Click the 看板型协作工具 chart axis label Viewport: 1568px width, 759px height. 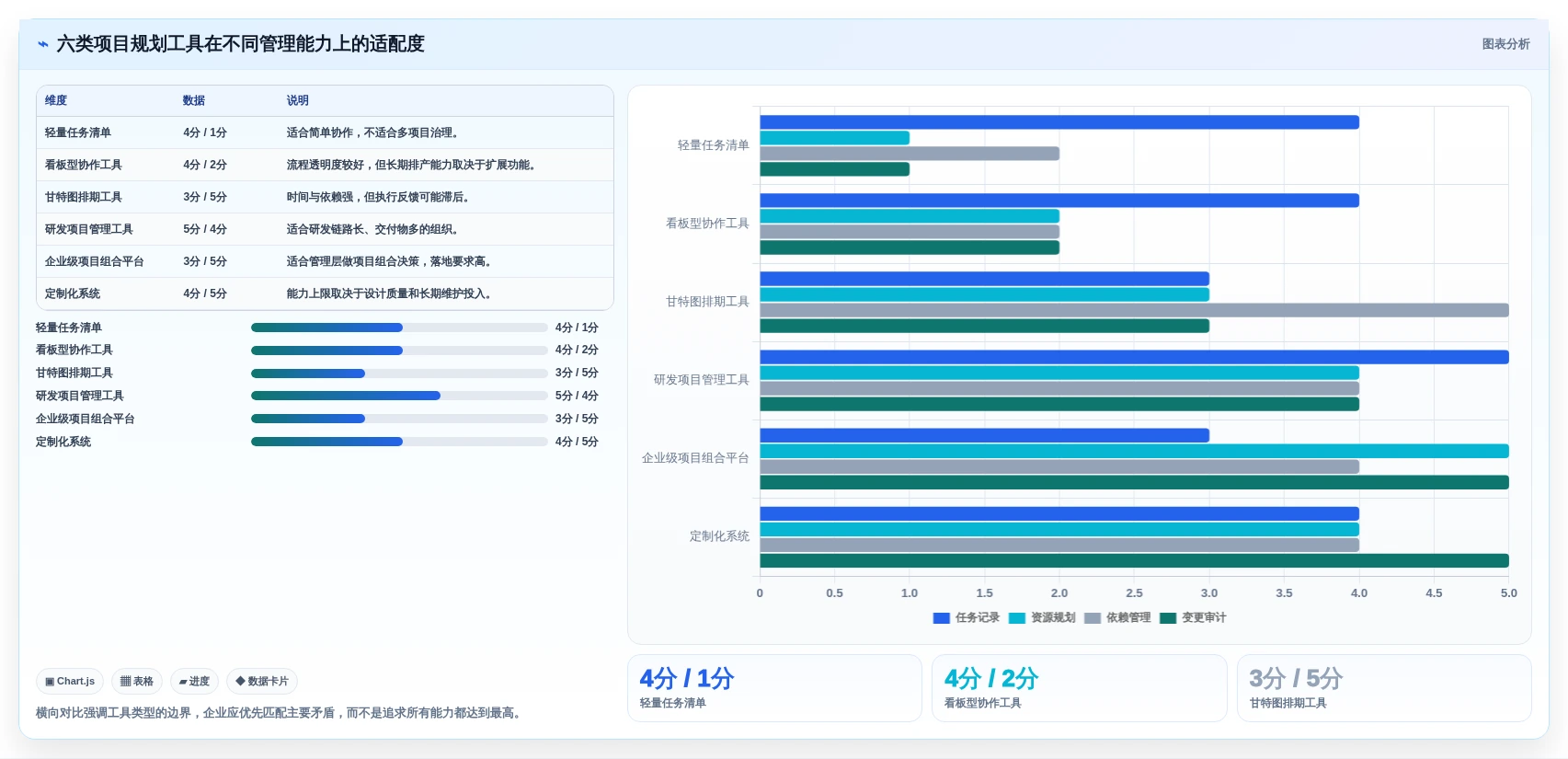(x=707, y=224)
